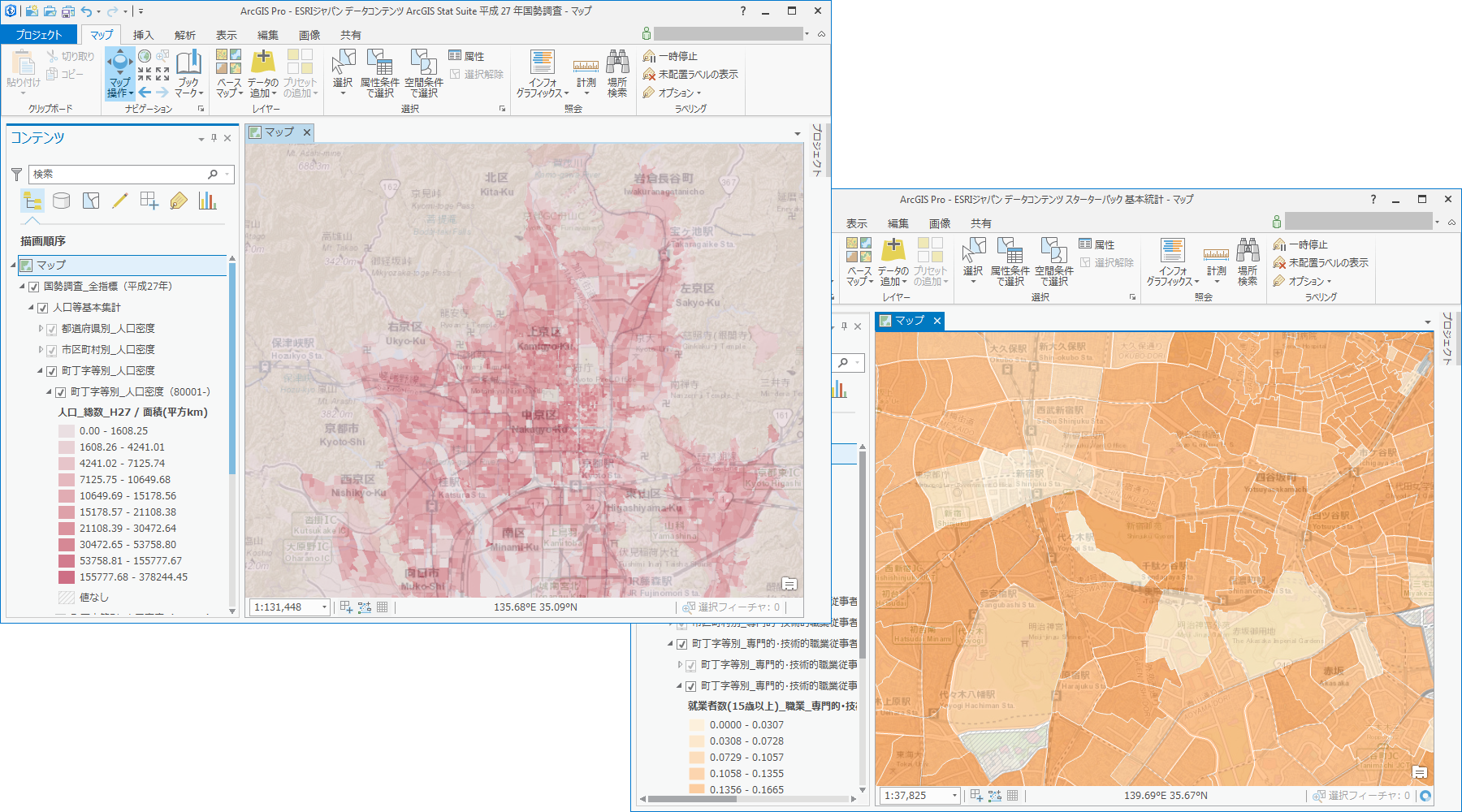Click Select By Attributes in right ArcGIS window
1462x812 pixels.
[1010, 261]
